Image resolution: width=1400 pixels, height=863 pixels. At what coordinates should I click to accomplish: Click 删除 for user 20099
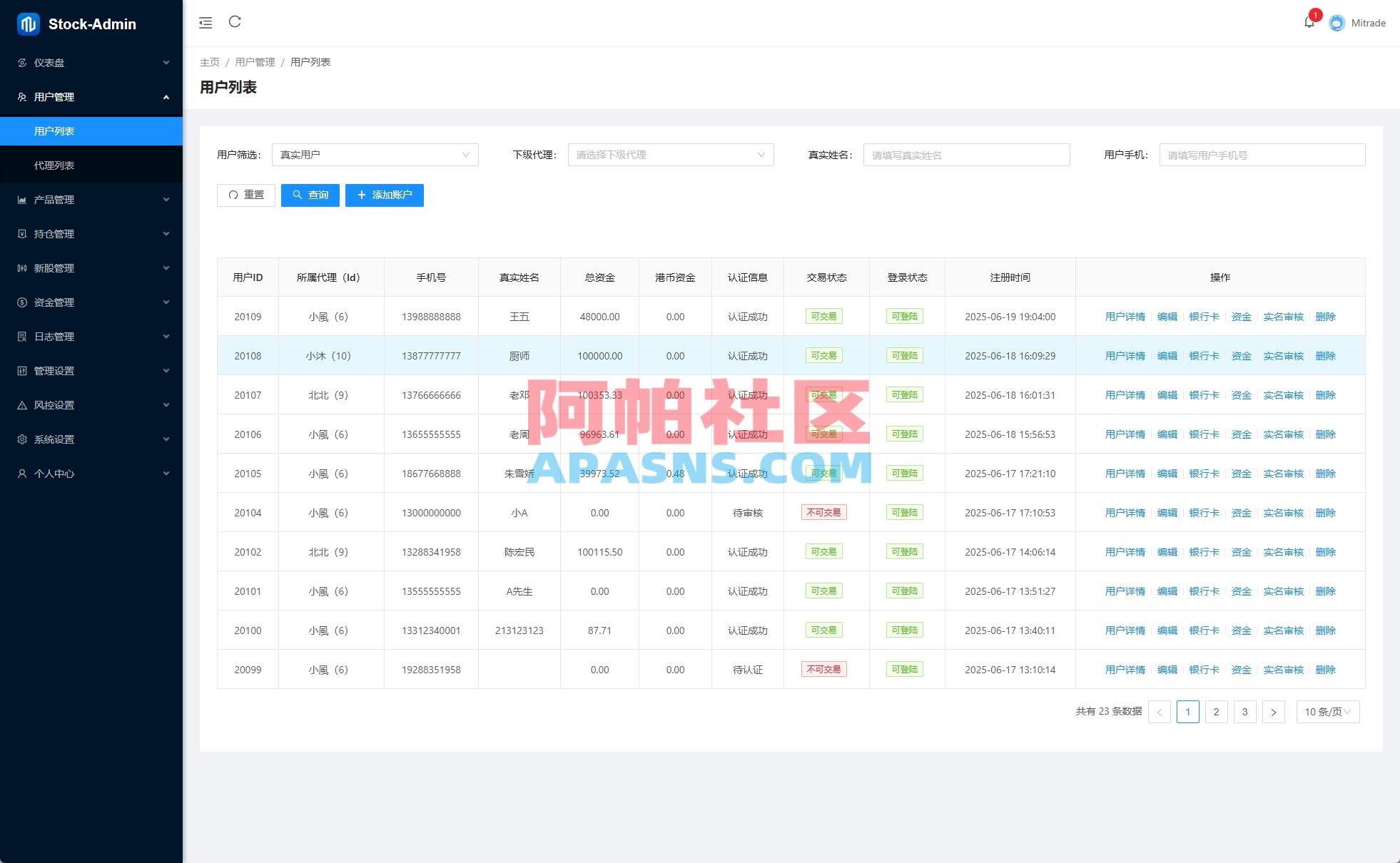tap(1325, 670)
